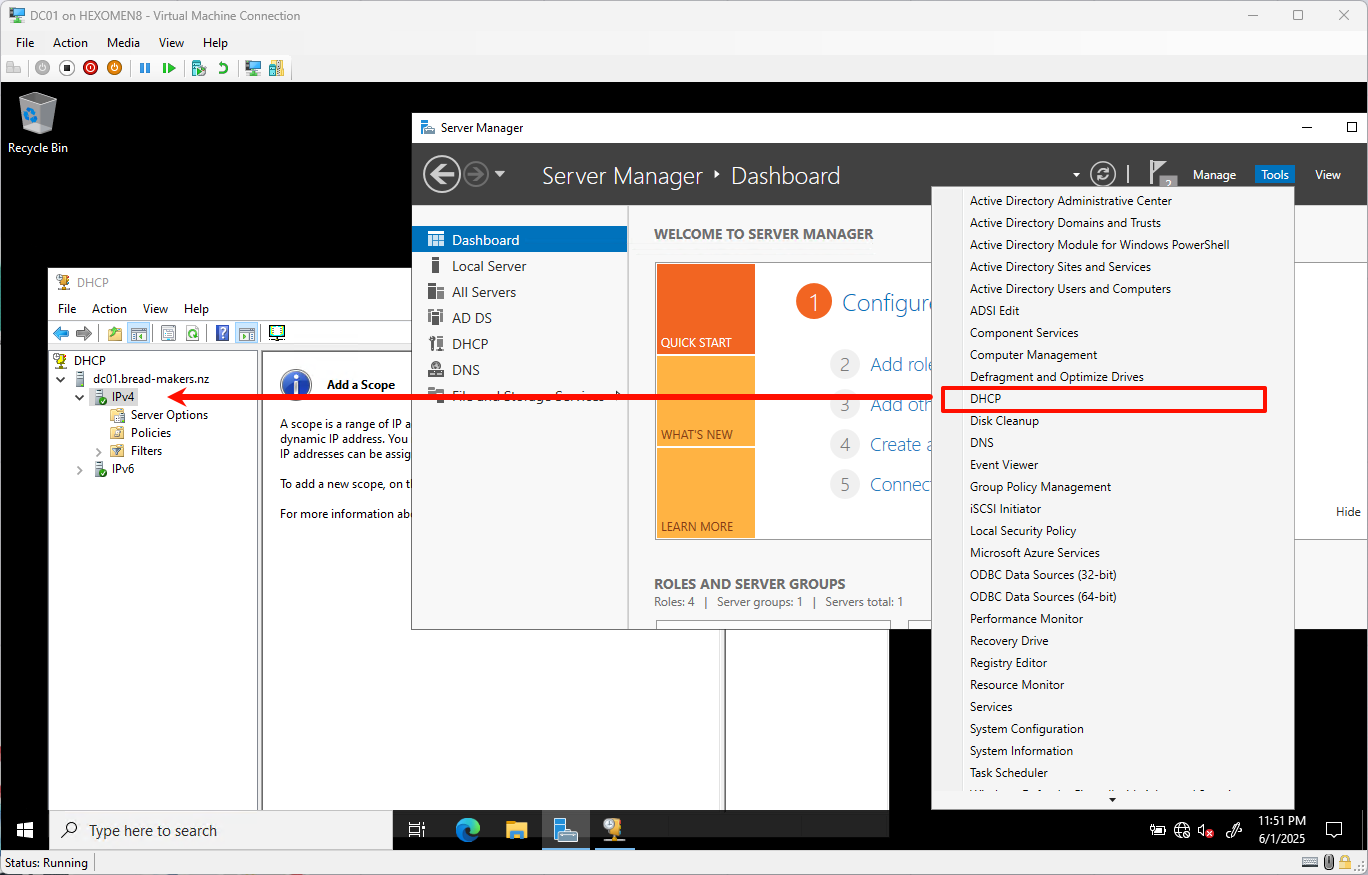The width and height of the screenshot is (1368, 875).
Task: Expand the IPv6 node in the DHCP tree
Action: tap(79, 469)
